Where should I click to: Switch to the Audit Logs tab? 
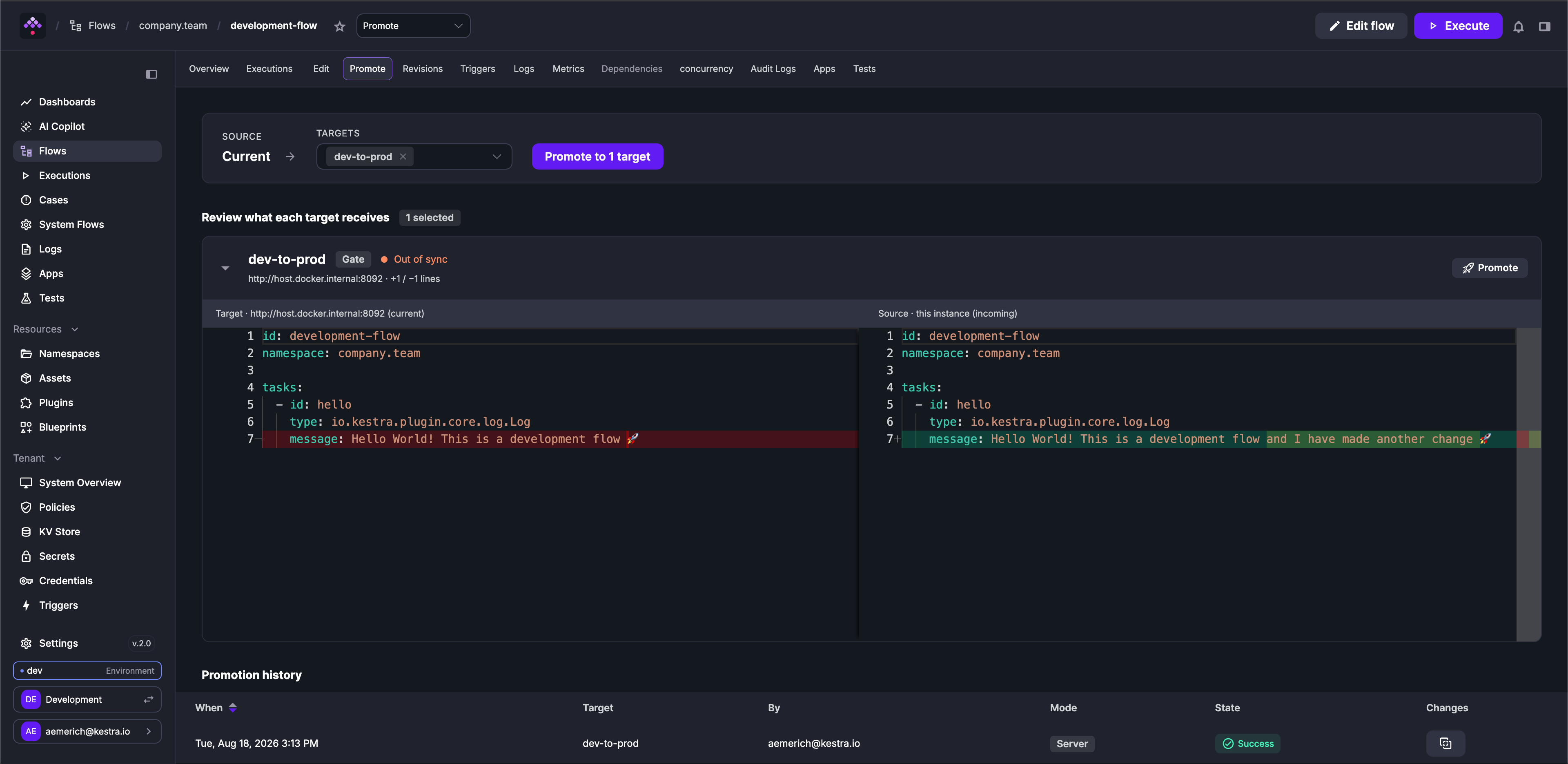click(x=773, y=69)
